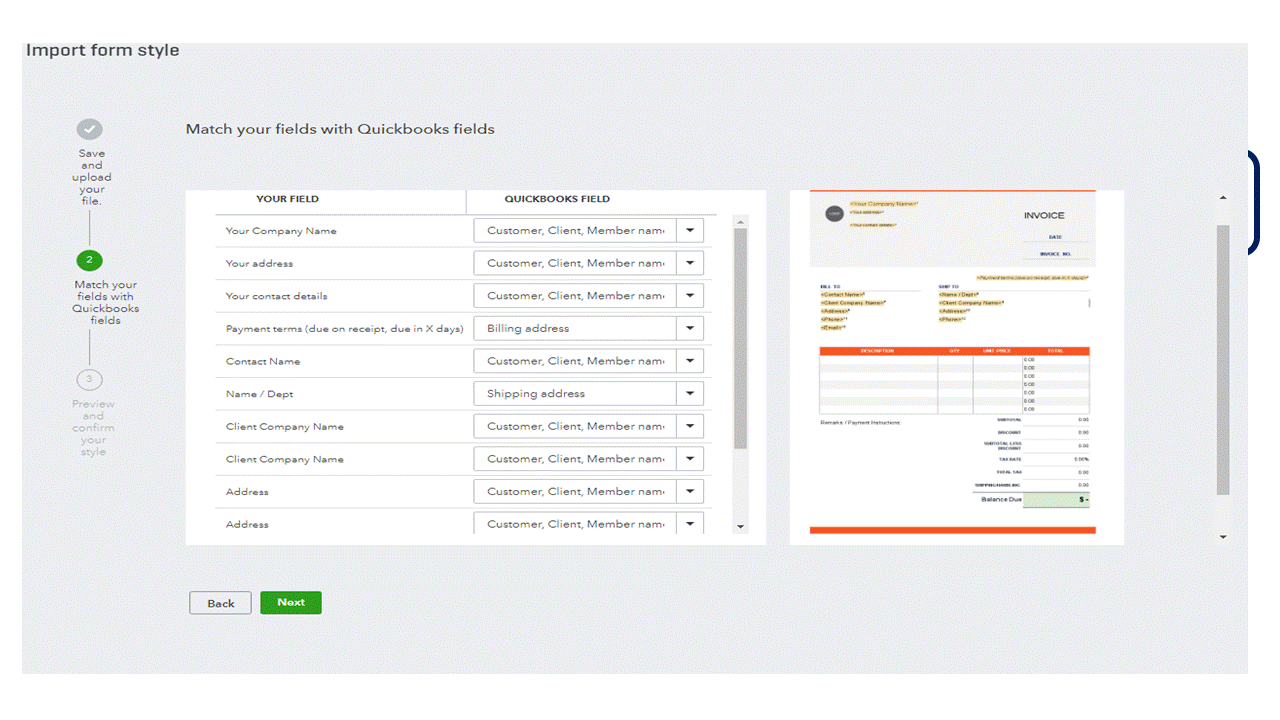Select the green step 2 circle
Viewport: 1280px width, 720px height.
point(89,260)
